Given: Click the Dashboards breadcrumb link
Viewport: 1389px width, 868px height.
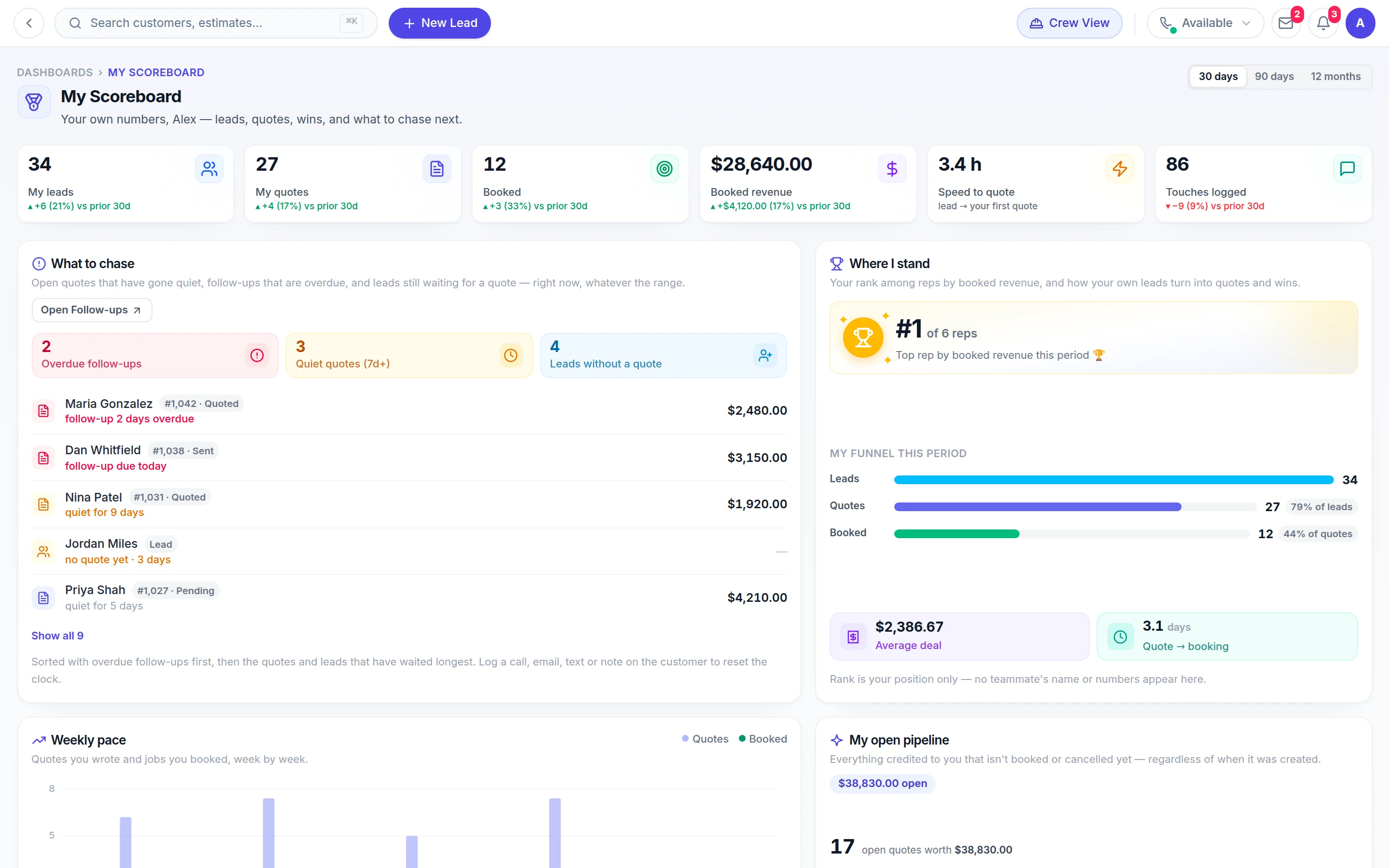Looking at the screenshot, I should tap(54, 72).
